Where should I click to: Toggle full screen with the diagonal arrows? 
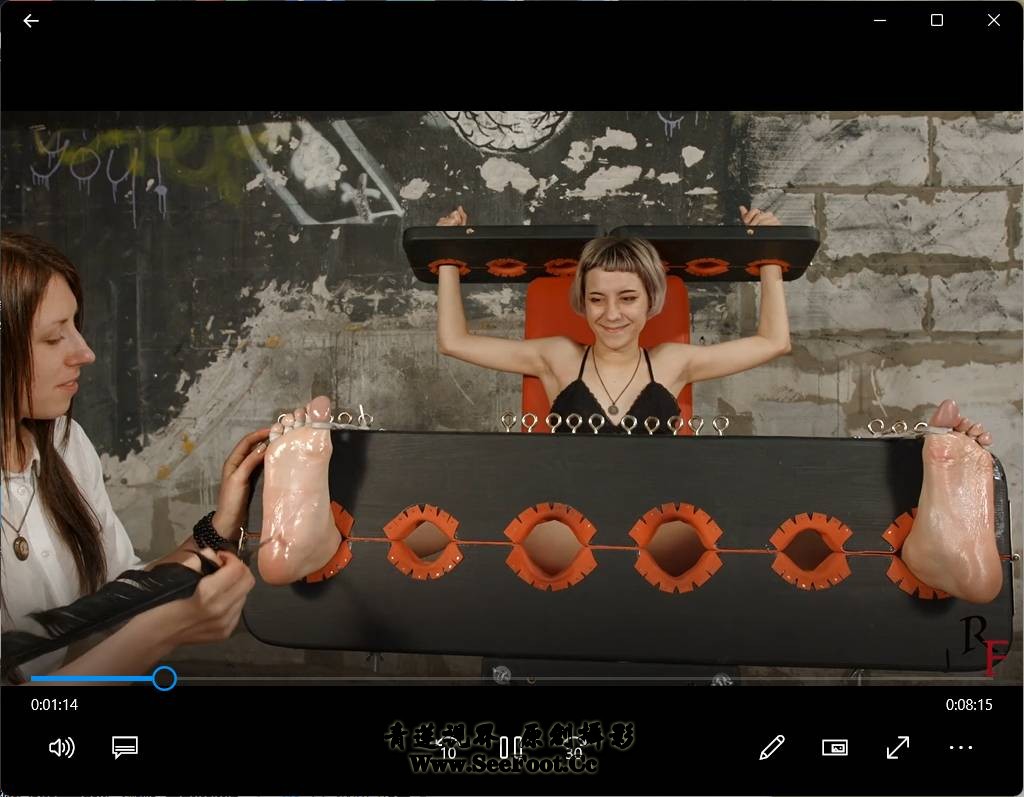pyautogui.click(x=898, y=747)
